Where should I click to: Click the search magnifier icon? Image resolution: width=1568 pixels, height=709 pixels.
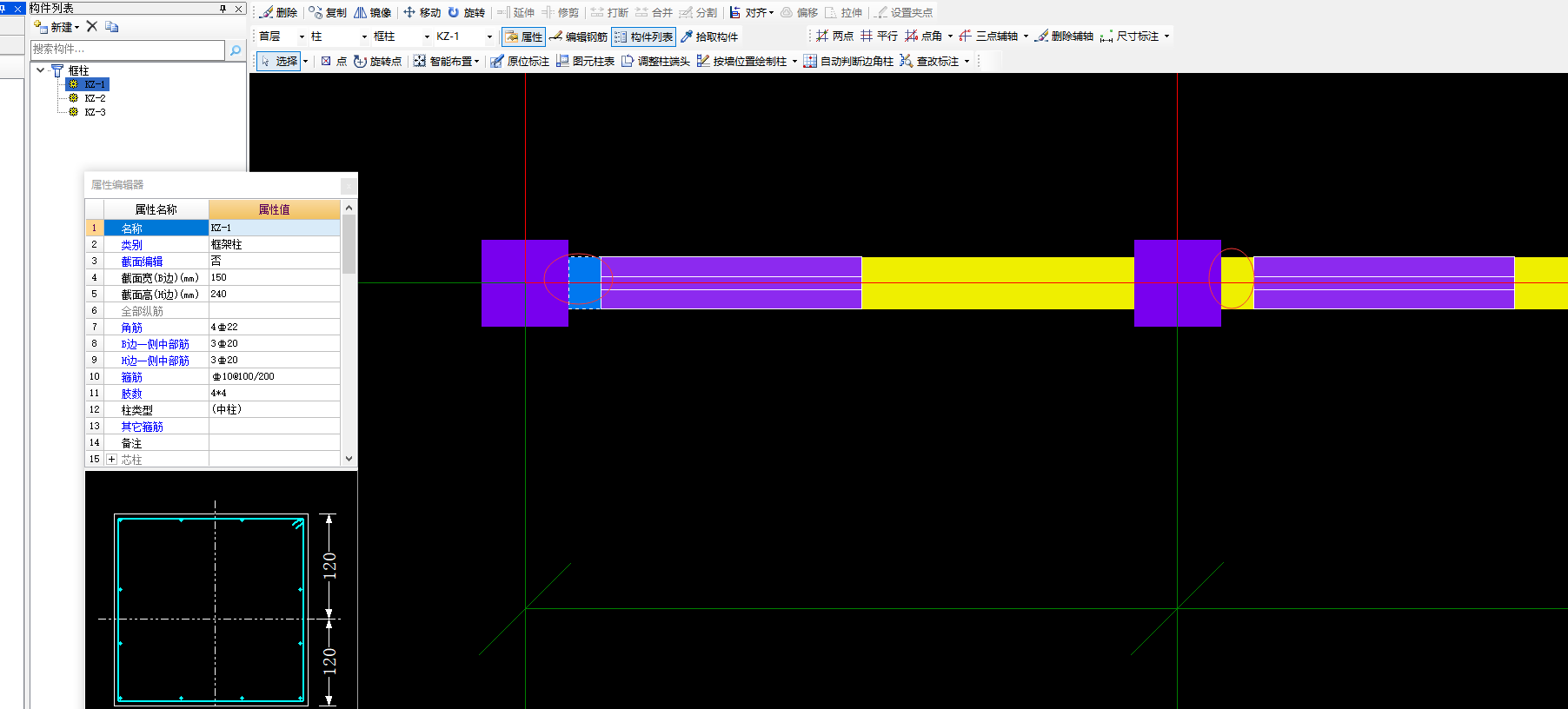pyautogui.click(x=236, y=50)
